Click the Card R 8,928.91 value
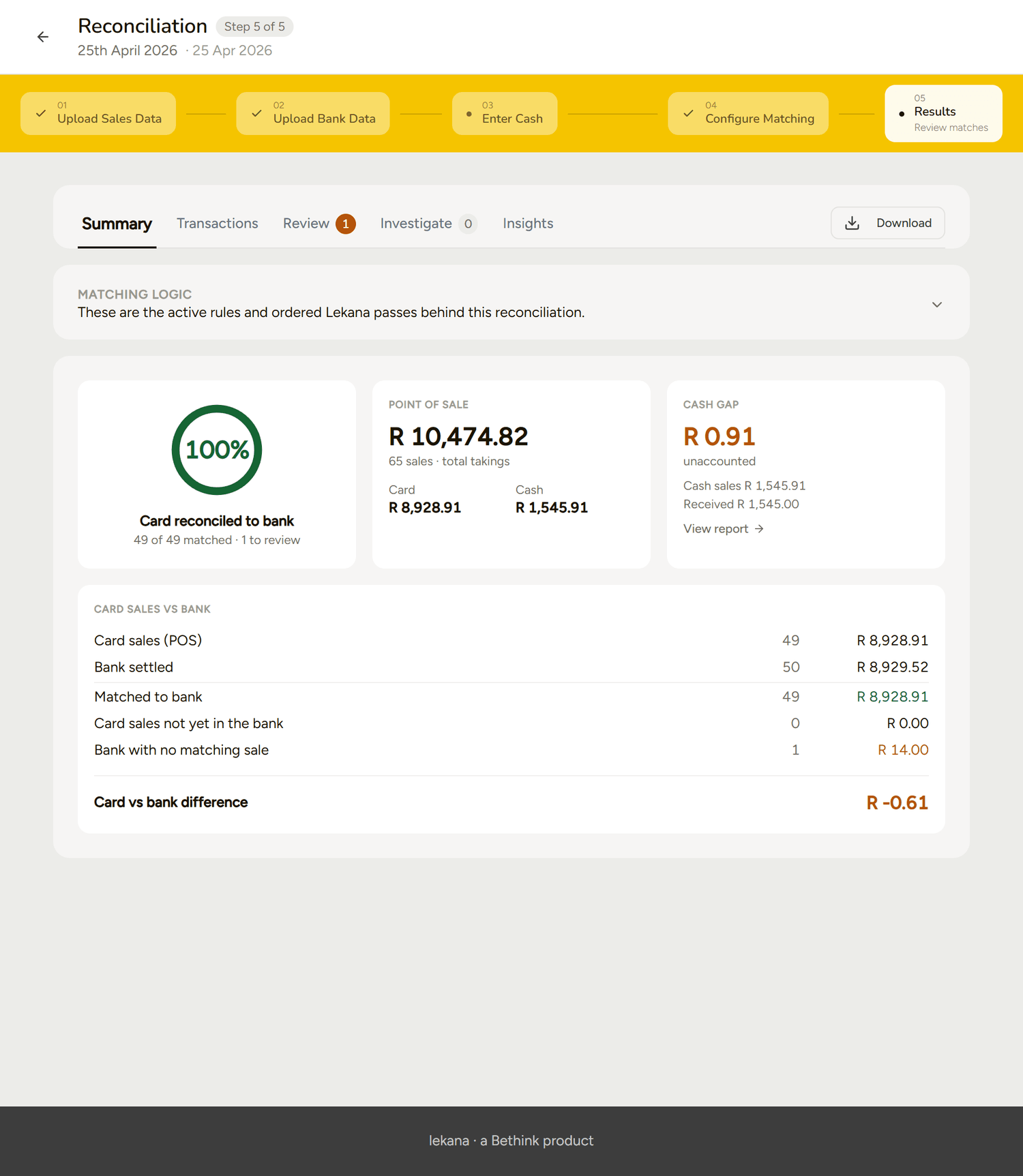Viewport: 1023px width, 1176px height. (x=425, y=508)
